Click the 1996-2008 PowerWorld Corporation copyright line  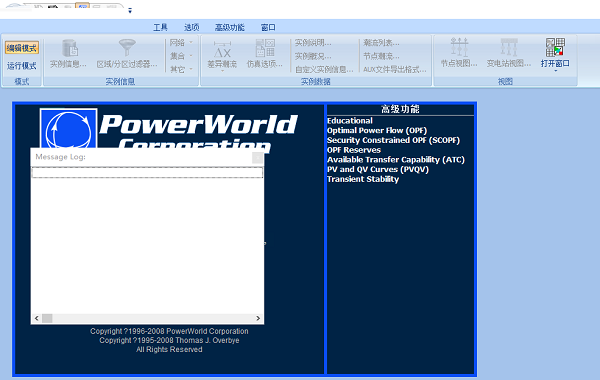(169, 331)
